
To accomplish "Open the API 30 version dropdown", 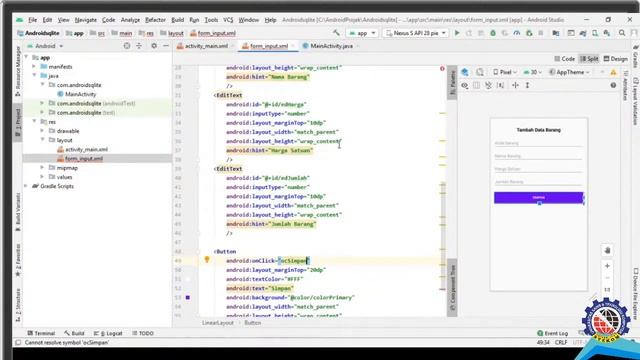I will point(532,72).
